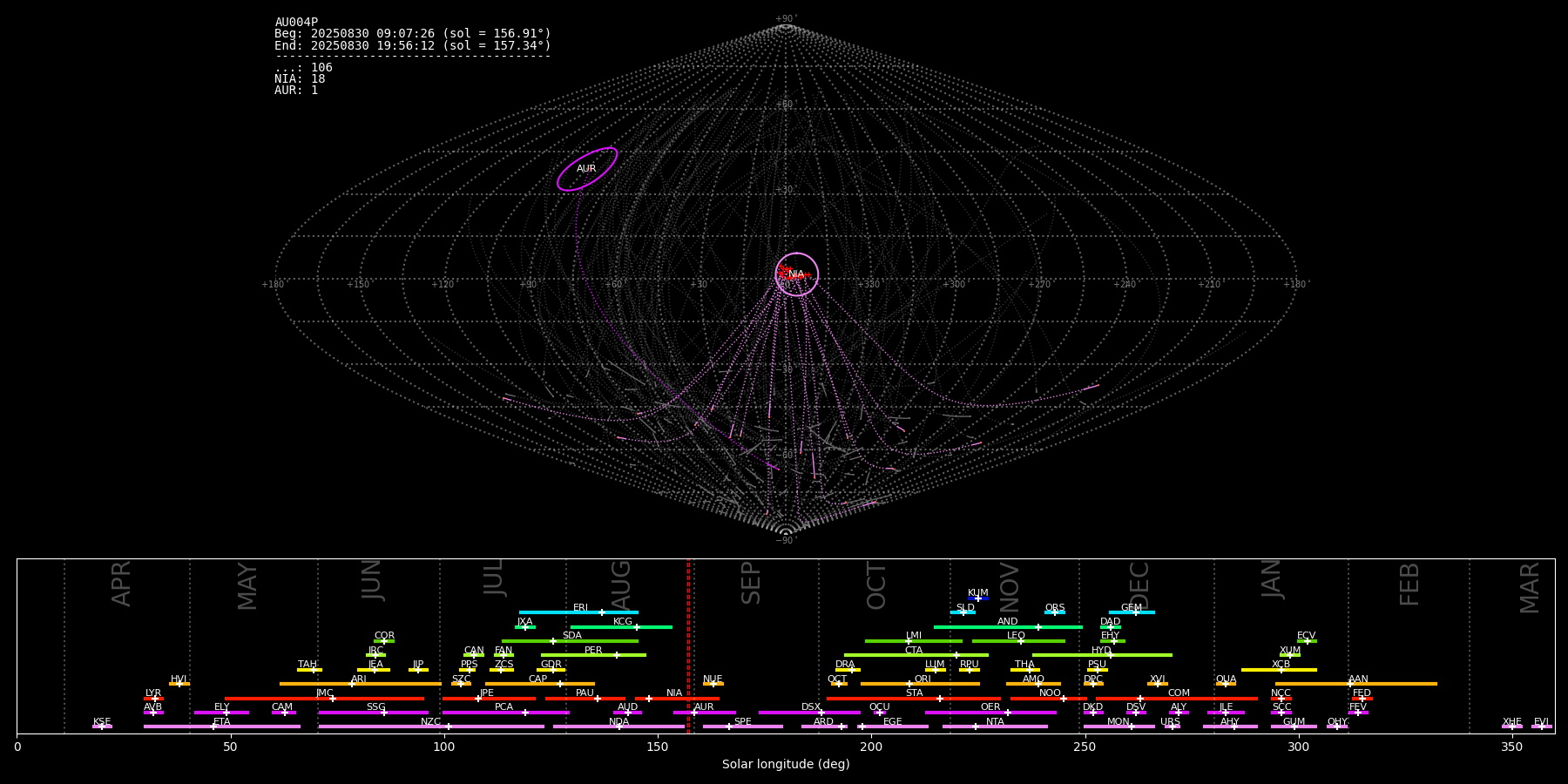Click the COM shower label in the timeline
This screenshot has height=784, width=1568.
click(1179, 693)
